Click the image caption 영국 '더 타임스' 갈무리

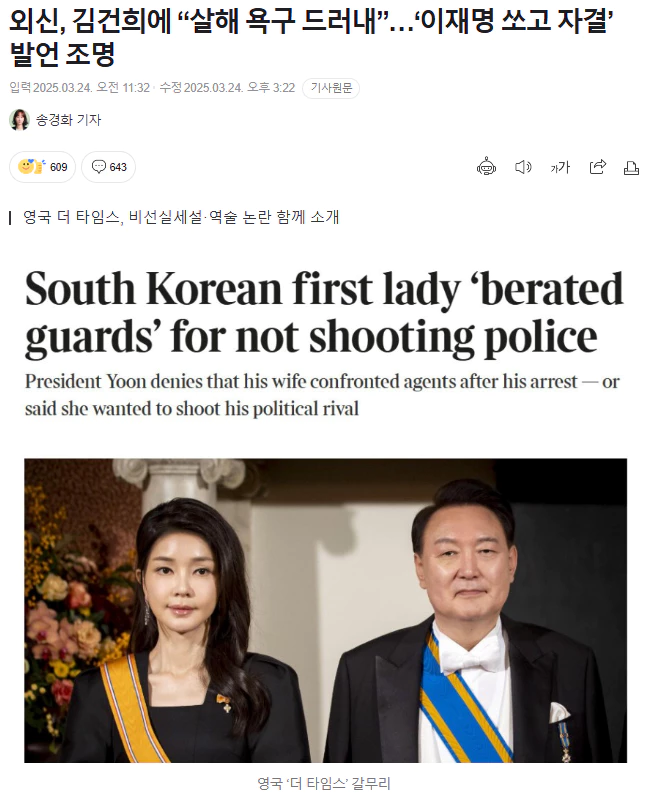coord(324,783)
